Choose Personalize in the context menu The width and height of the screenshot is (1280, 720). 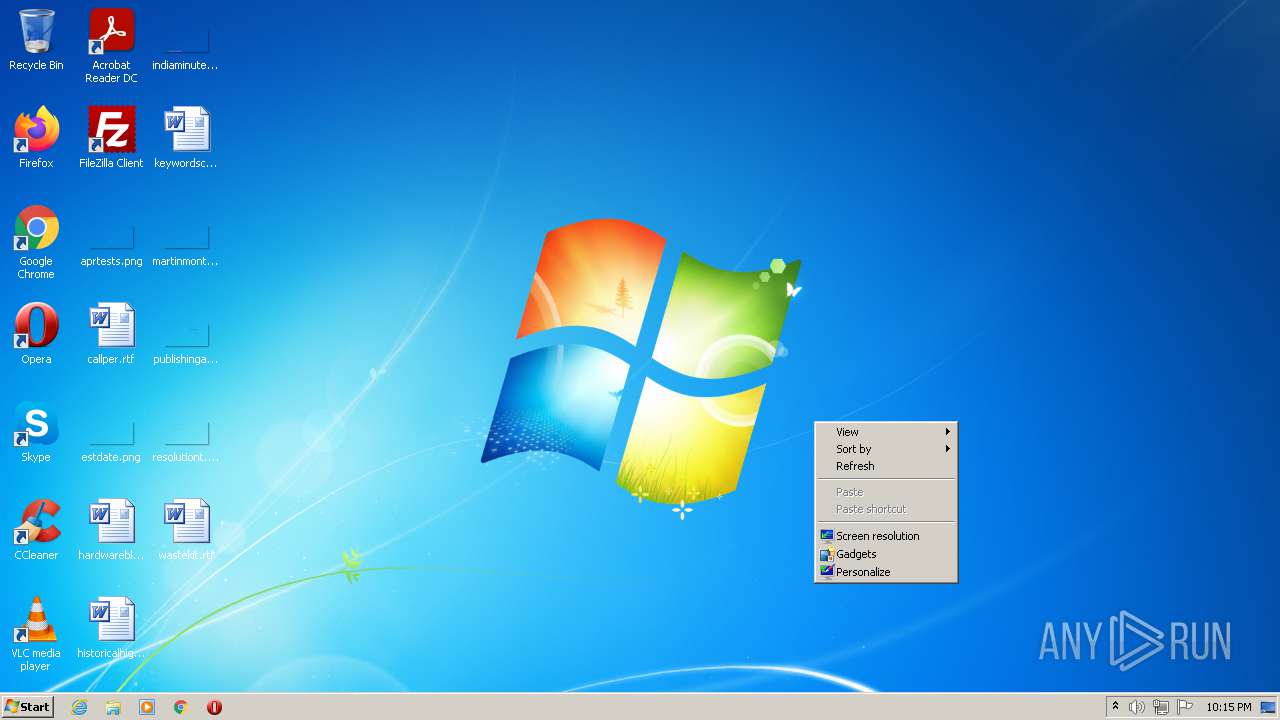pos(886,572)
